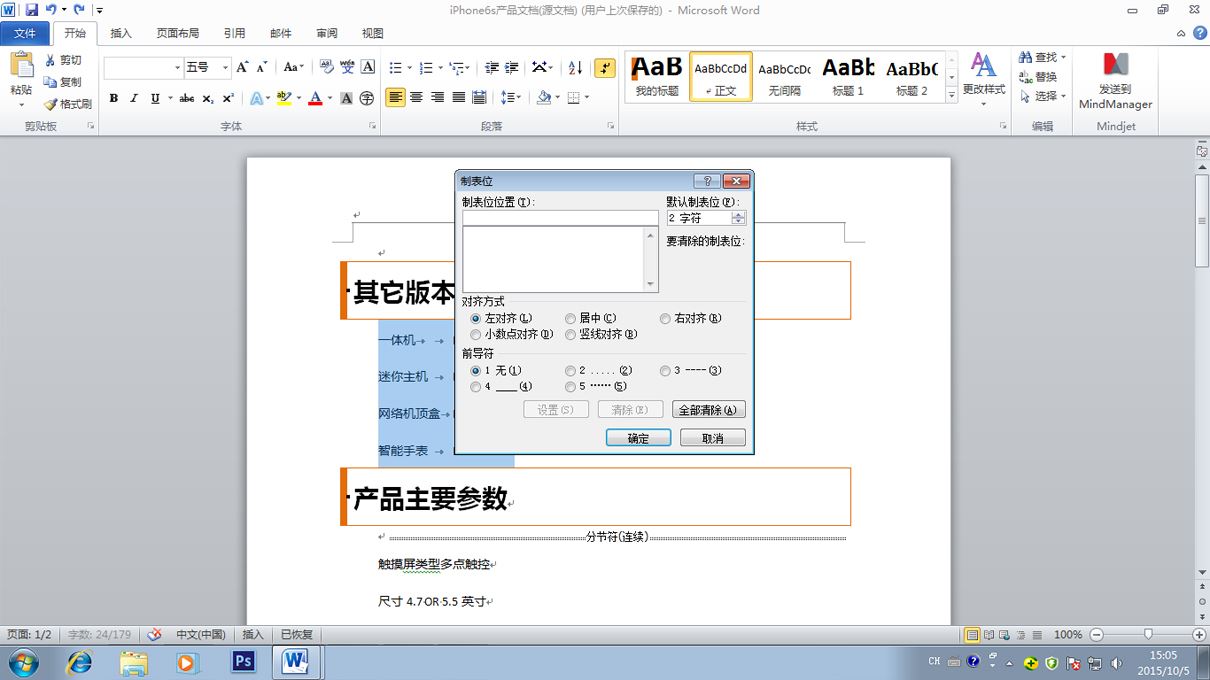This screenshot has height=680, width=1210.
Task: Decrease paragraph indent
Action: (x=491, y=67)
